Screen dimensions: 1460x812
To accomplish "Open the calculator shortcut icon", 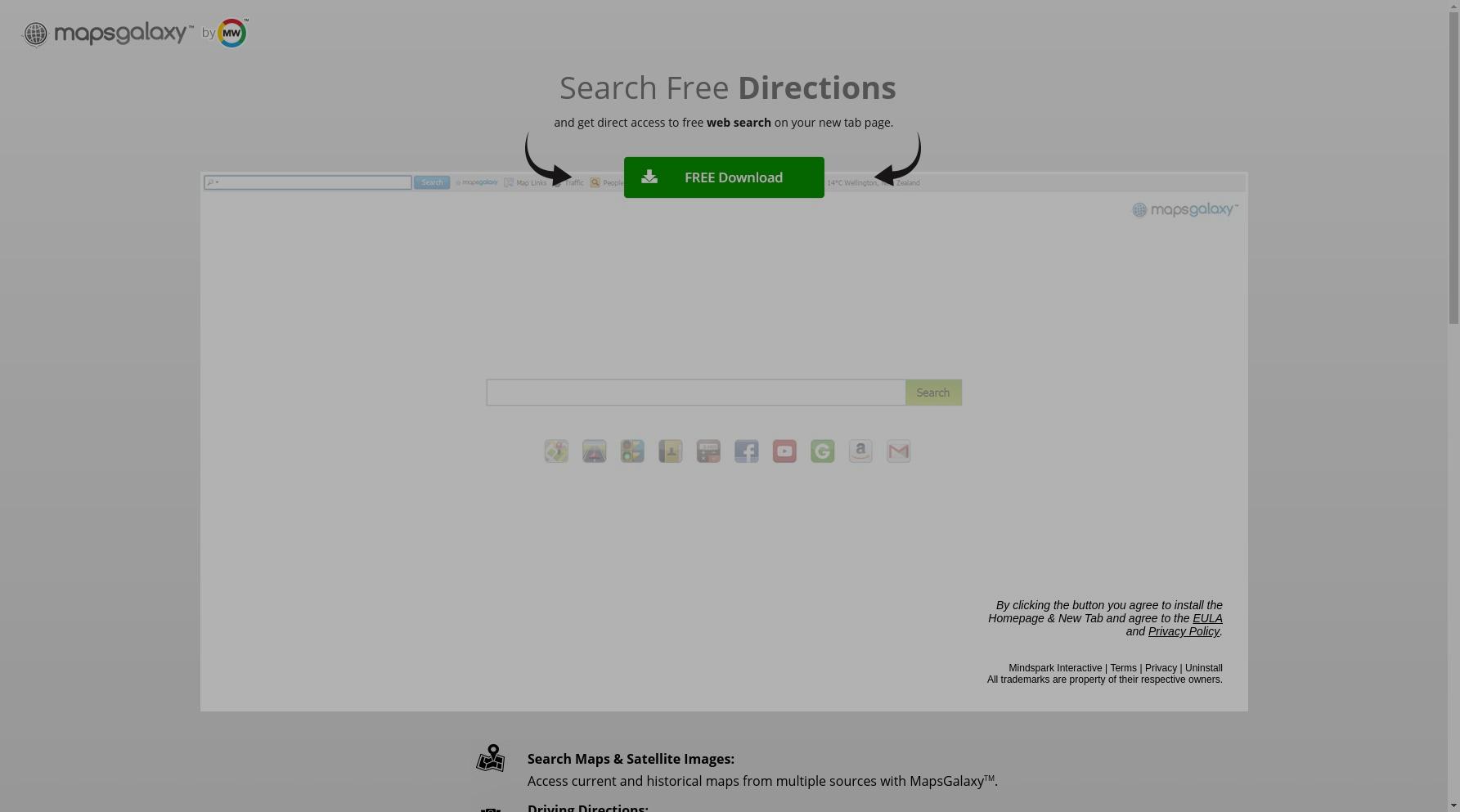I will pos(708,451).
